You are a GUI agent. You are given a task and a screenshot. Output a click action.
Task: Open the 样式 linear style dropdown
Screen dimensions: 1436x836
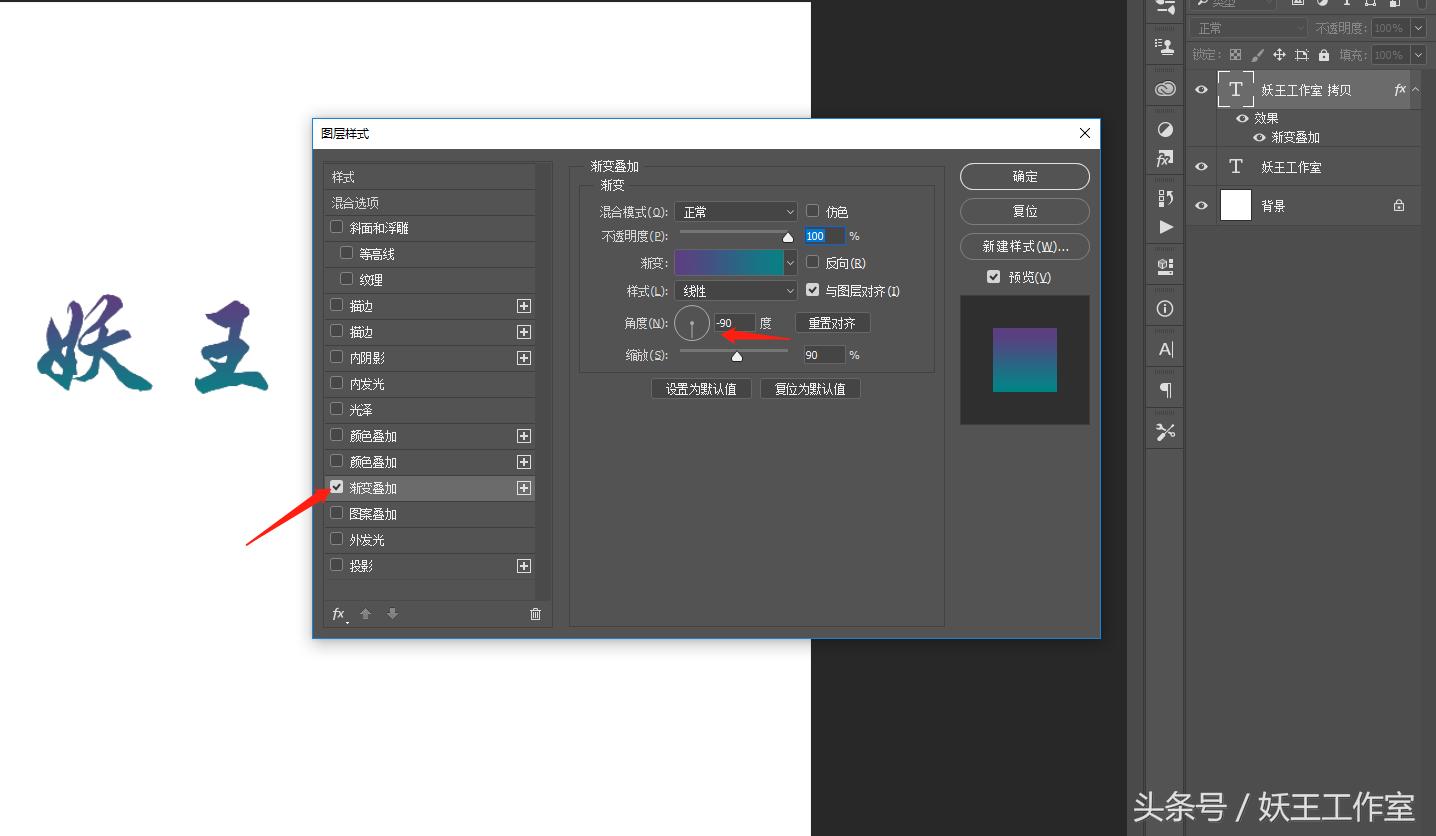coord(735,290)
